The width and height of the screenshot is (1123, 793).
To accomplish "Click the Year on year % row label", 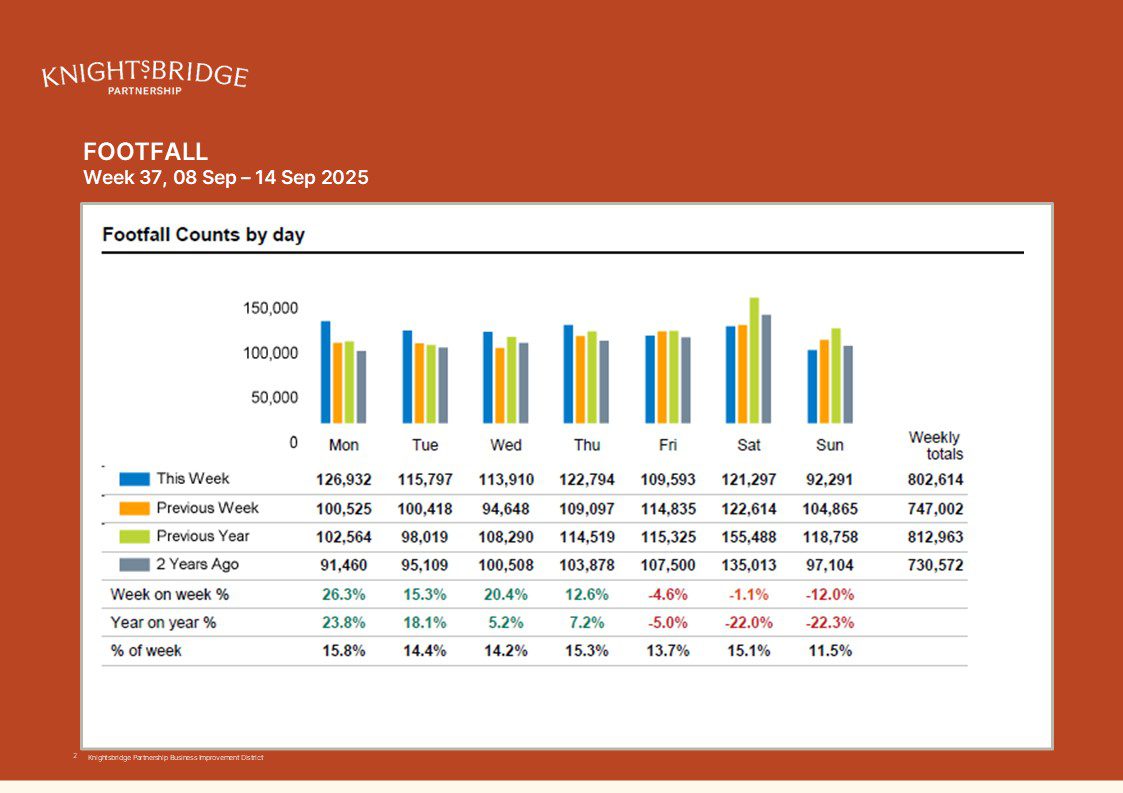I will point(163,622).
